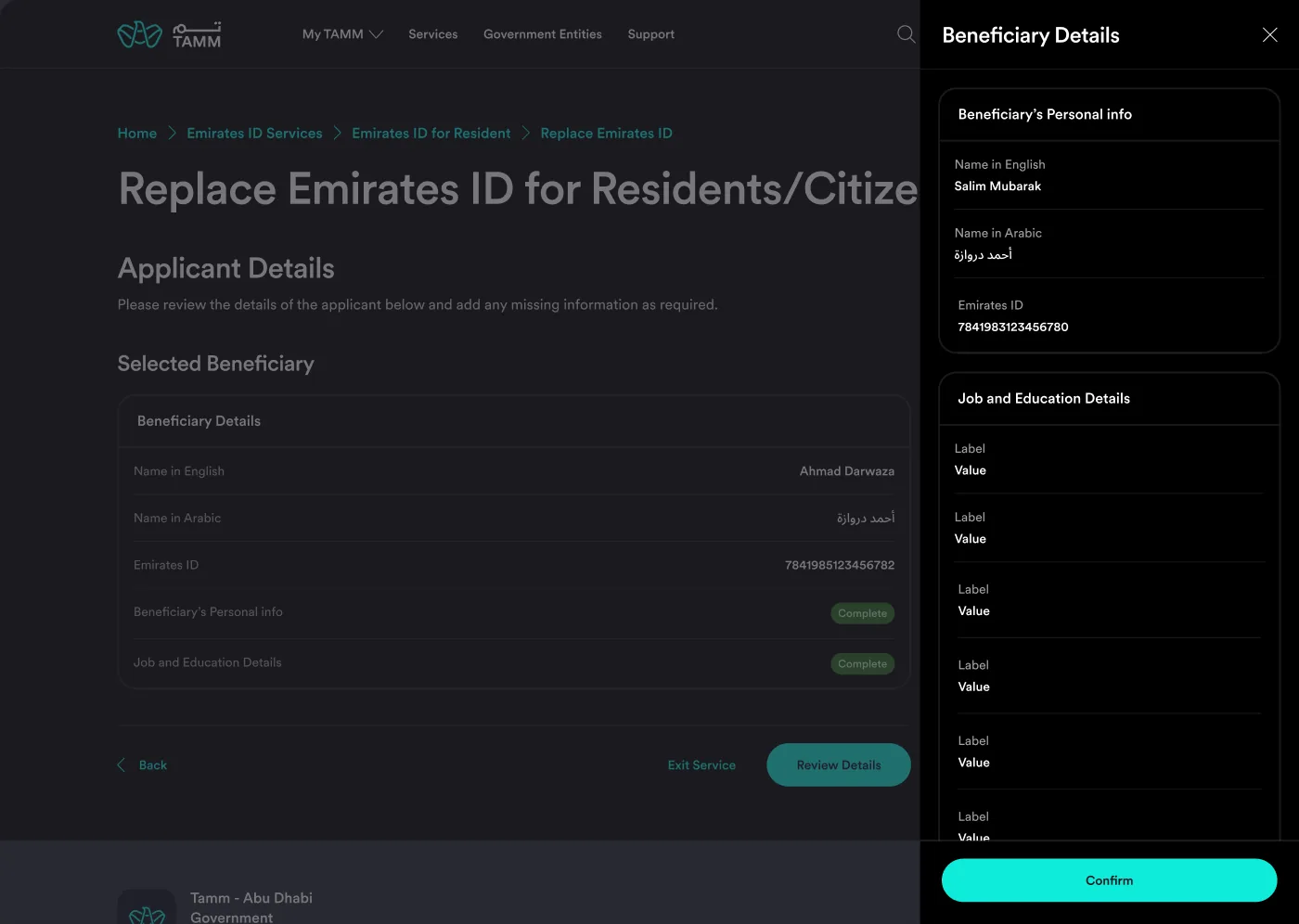This screenshot has height=924, width=1299.
Task: Click Tamm - Abu Dhabi Government footer text
Action: [251, 906]
